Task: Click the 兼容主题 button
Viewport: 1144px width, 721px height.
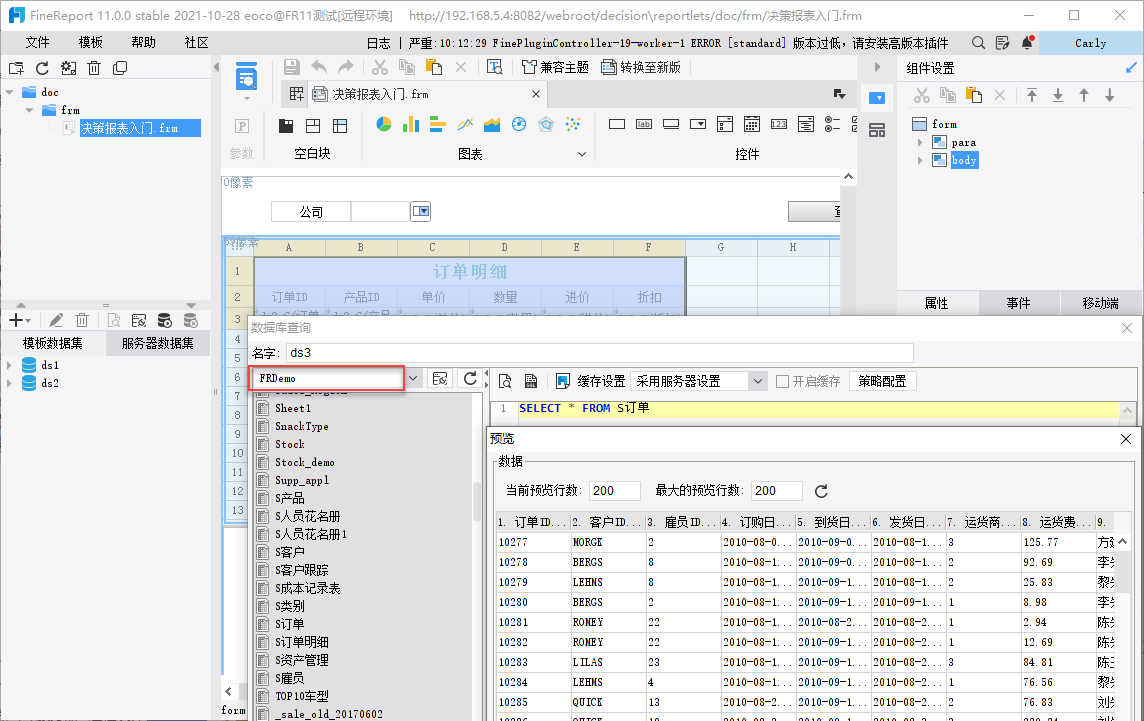Action: tap(556, 67)
